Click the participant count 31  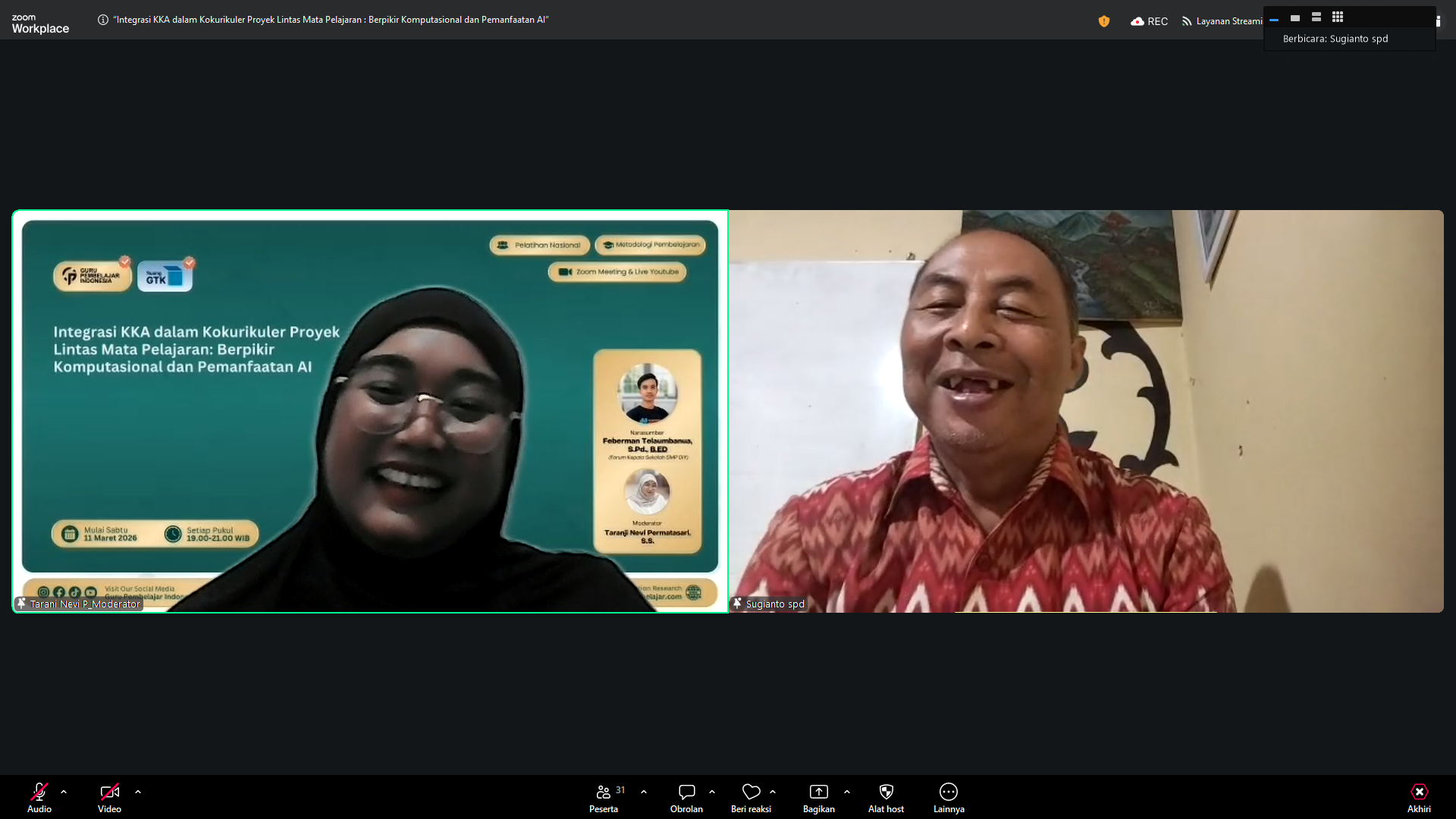point(620,790)
